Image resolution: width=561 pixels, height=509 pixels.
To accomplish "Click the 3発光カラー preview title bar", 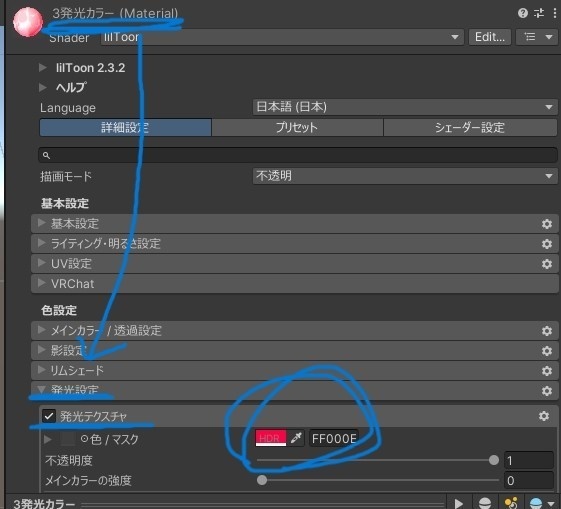I will tap(225, 503).
